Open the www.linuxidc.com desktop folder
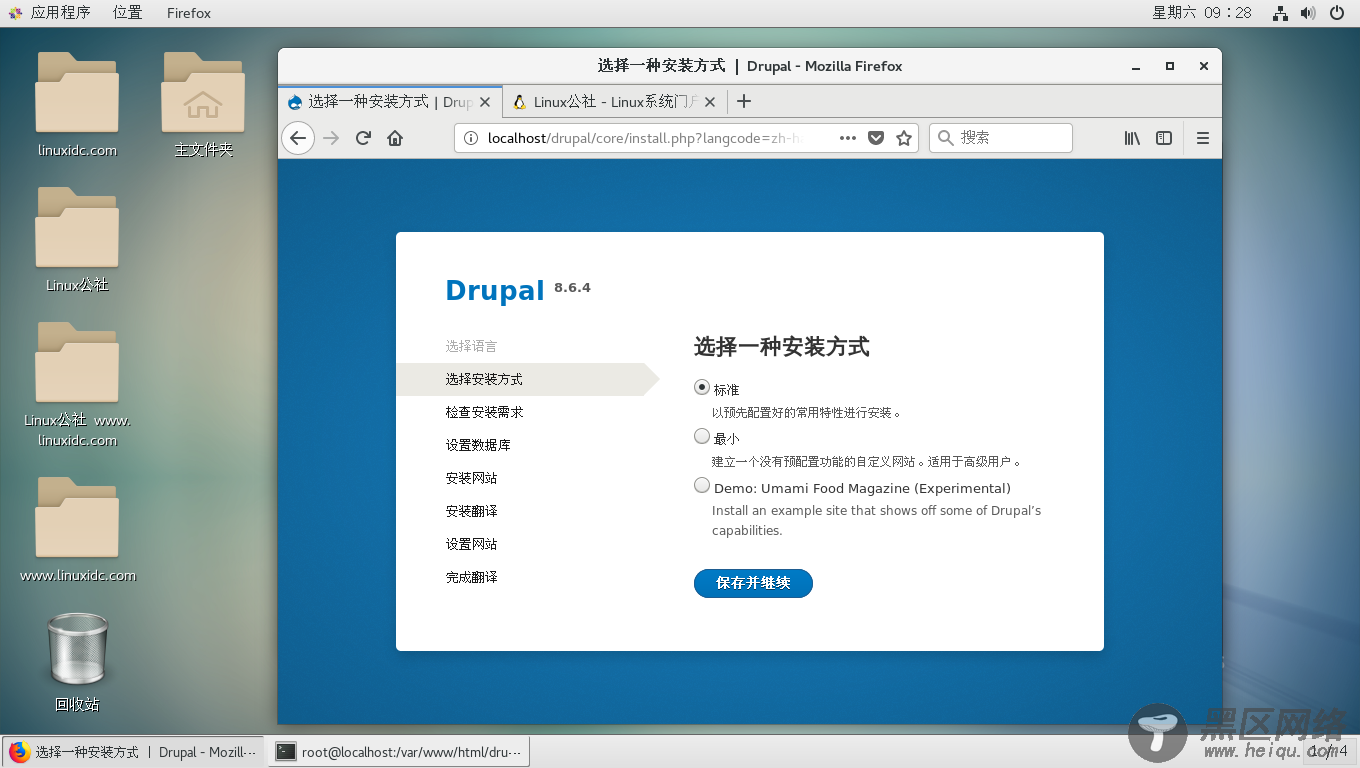This screenshot has width=1360, height=768. (x=77, y=530)
